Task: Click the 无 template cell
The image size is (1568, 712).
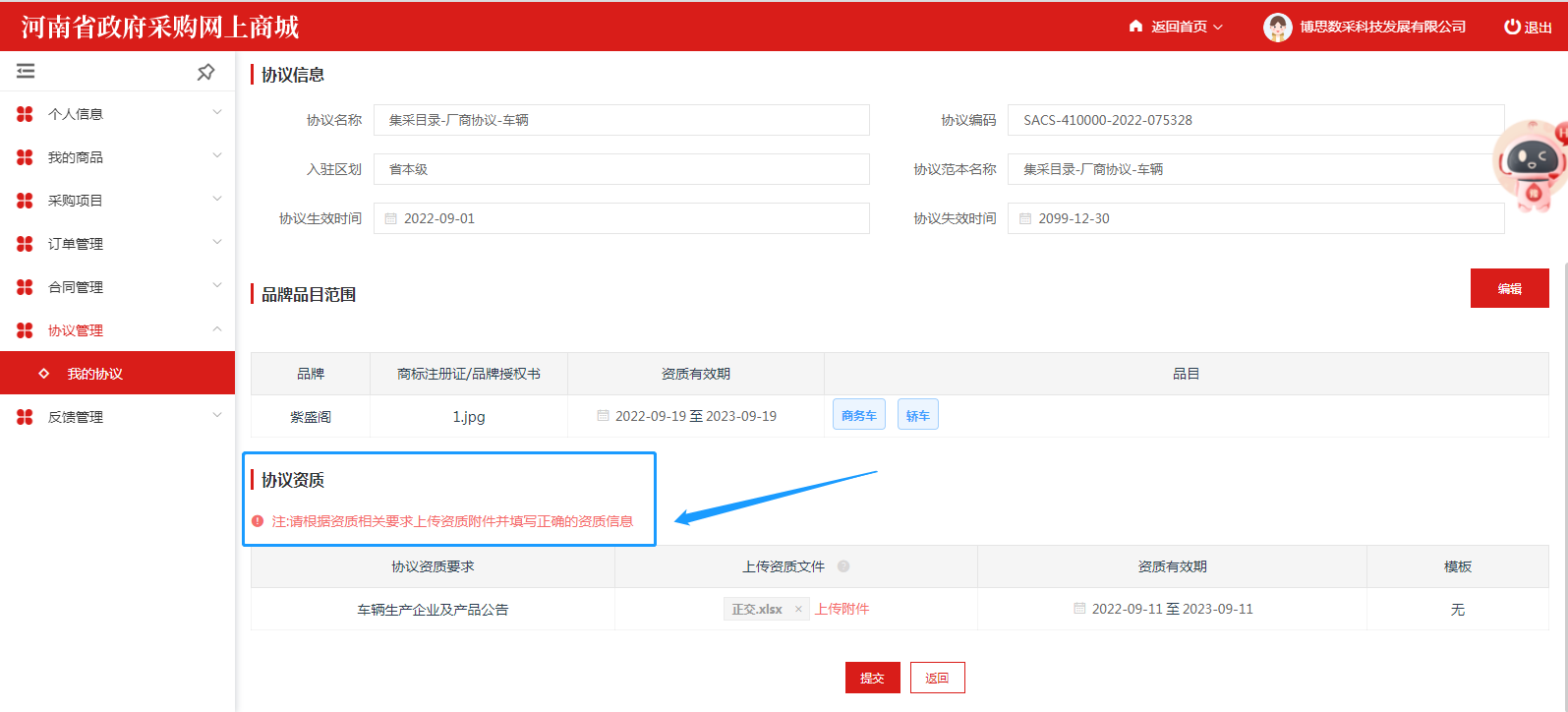Action: 1458,610
